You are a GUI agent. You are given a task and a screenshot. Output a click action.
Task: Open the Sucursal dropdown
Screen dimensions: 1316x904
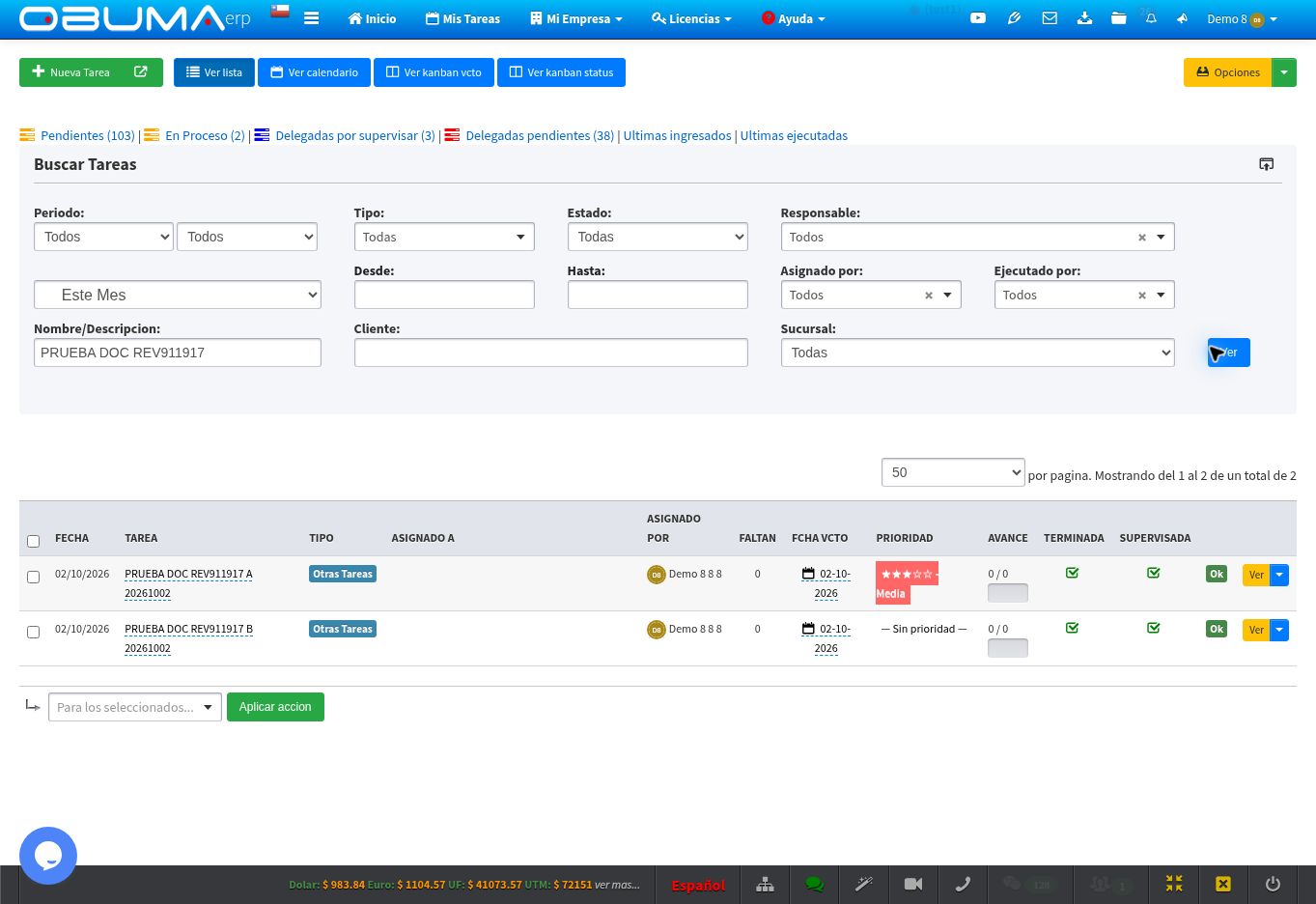click(x=977, y=353)
